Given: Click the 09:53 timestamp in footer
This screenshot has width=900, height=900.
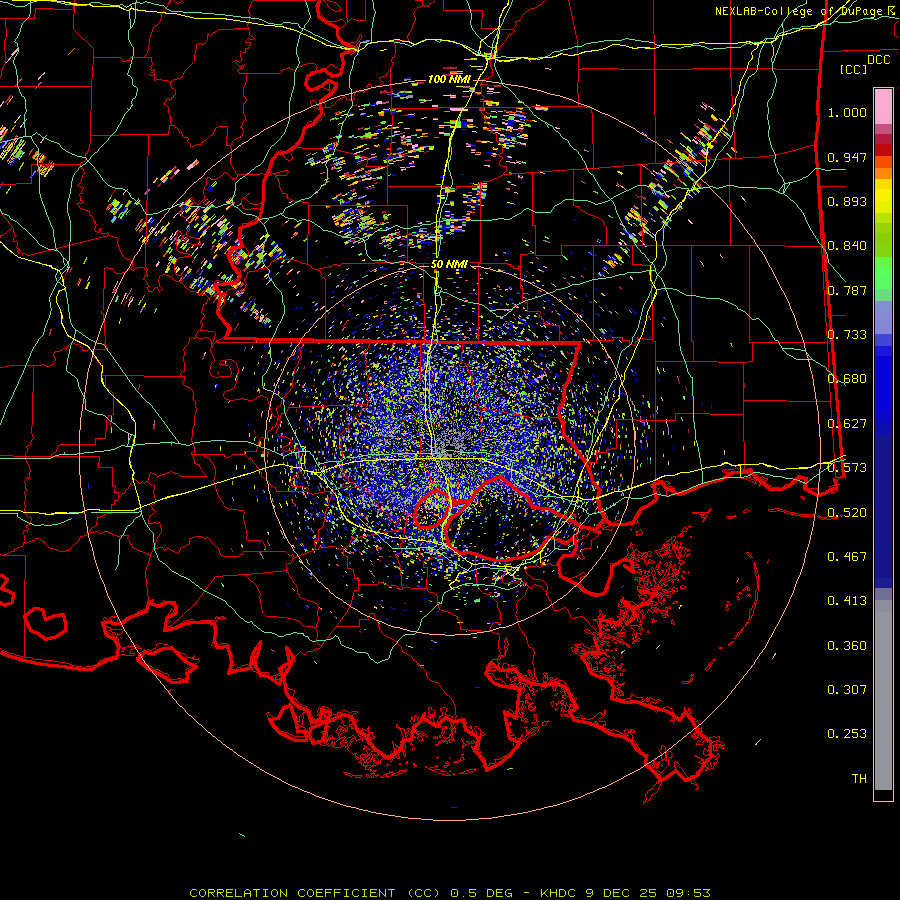Looking at the screenshot, I should click(x=688, y=893).
